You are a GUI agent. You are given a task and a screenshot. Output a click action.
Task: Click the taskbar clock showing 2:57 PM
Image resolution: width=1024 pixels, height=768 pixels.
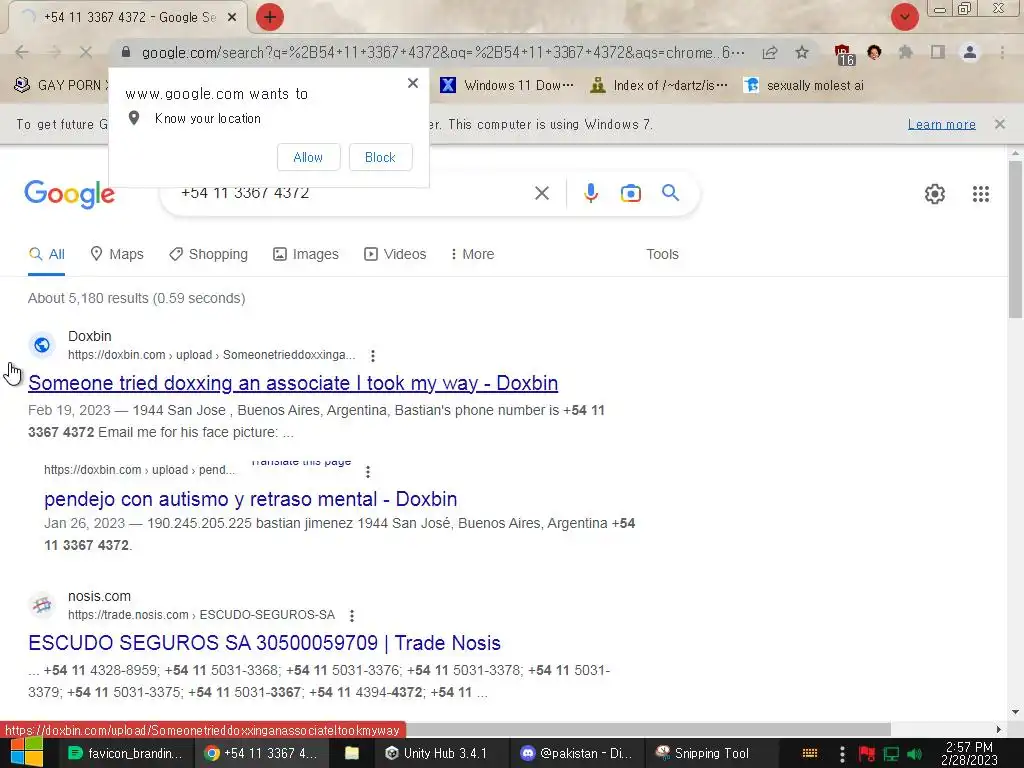click(969, 753)
